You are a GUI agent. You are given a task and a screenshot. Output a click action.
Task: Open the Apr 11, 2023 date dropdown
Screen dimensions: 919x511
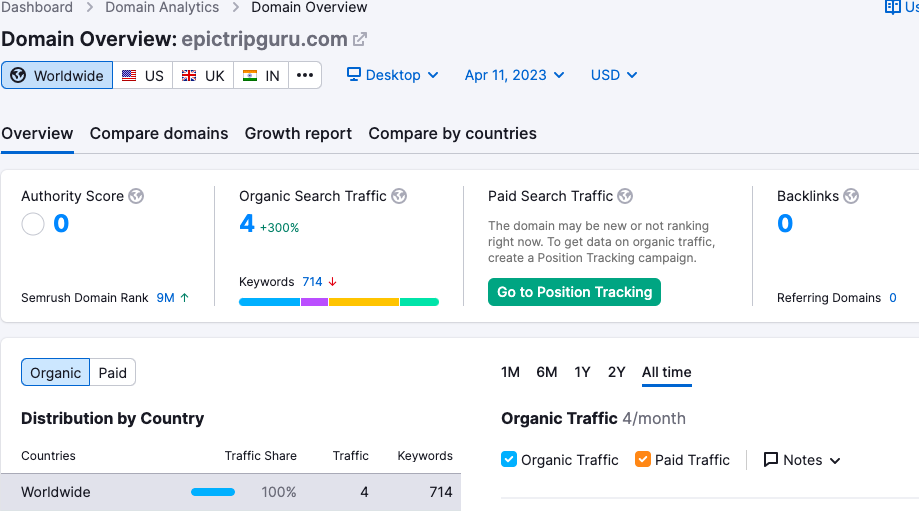click(514, 75)
